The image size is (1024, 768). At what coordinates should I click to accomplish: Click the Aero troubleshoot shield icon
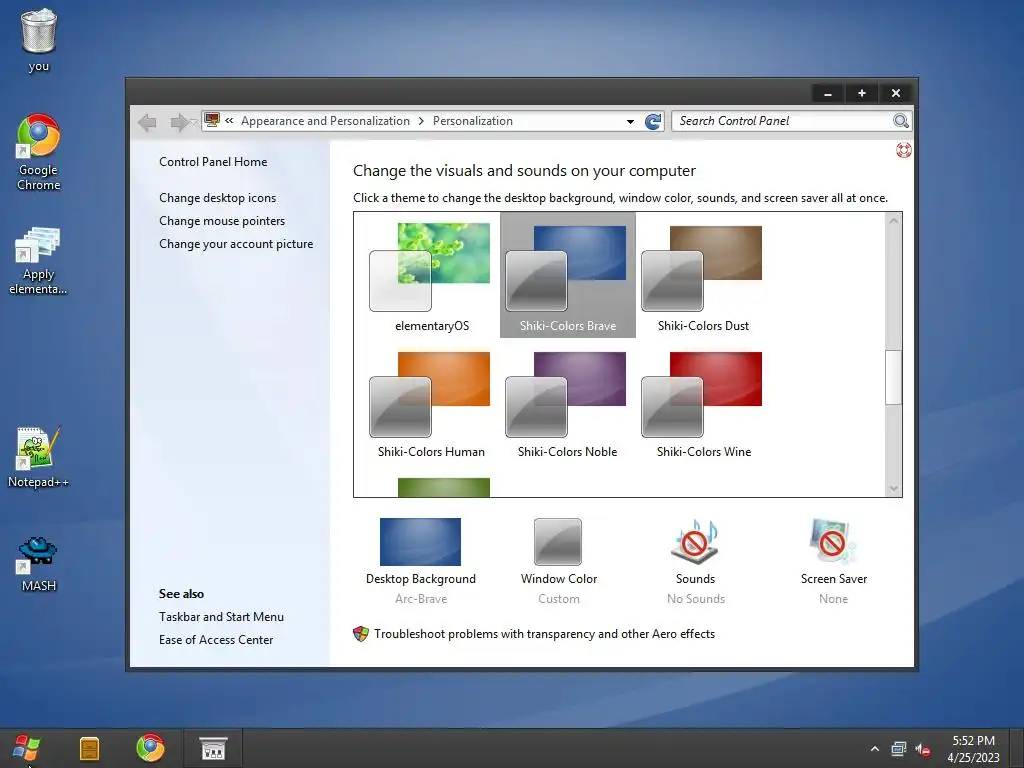point(360,633)
